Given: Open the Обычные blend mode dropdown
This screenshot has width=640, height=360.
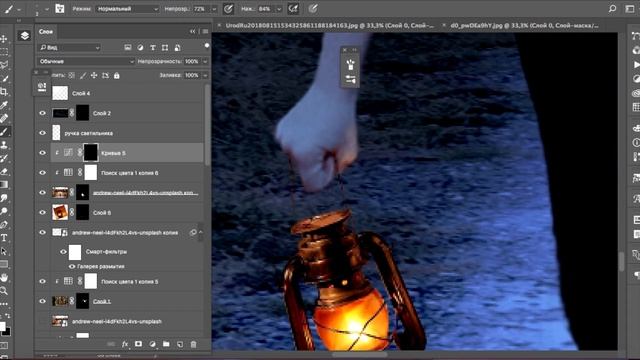Looking at the screenshot, I should click(86, 62).
